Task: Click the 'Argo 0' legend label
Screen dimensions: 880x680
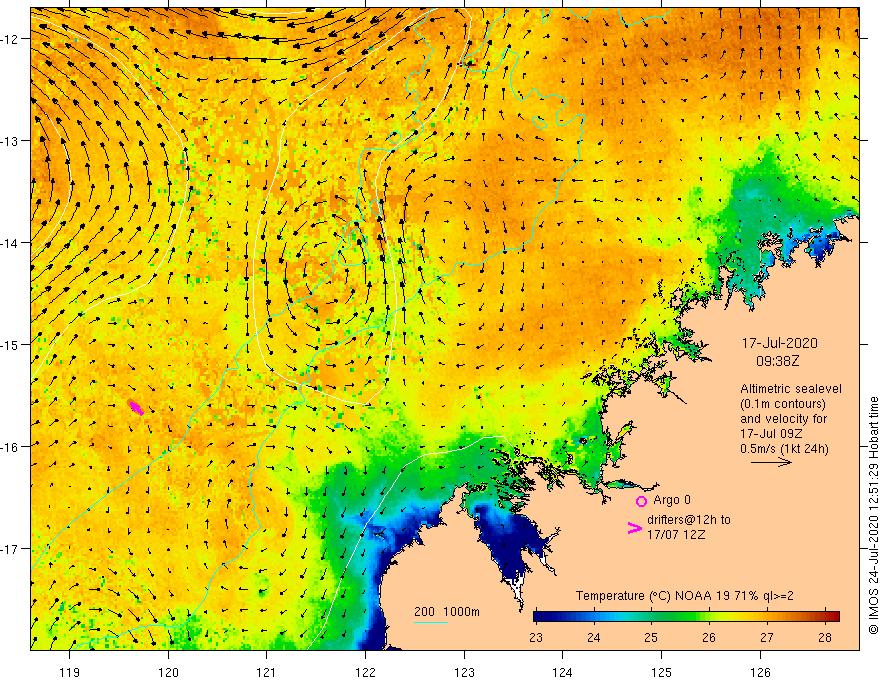Action: point(672,500)
